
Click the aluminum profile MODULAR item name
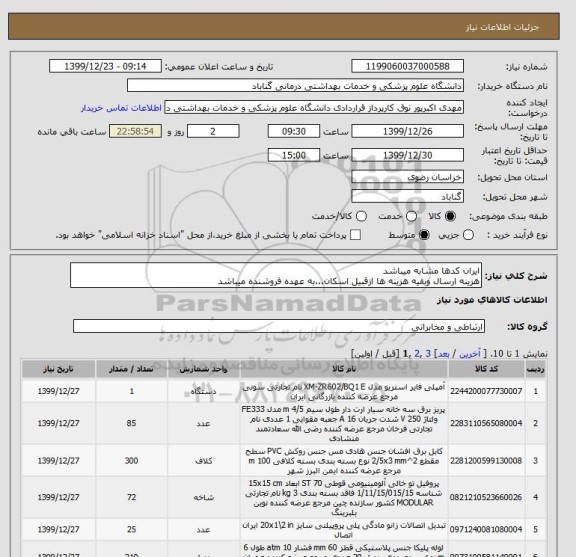(x=344, y=497)
